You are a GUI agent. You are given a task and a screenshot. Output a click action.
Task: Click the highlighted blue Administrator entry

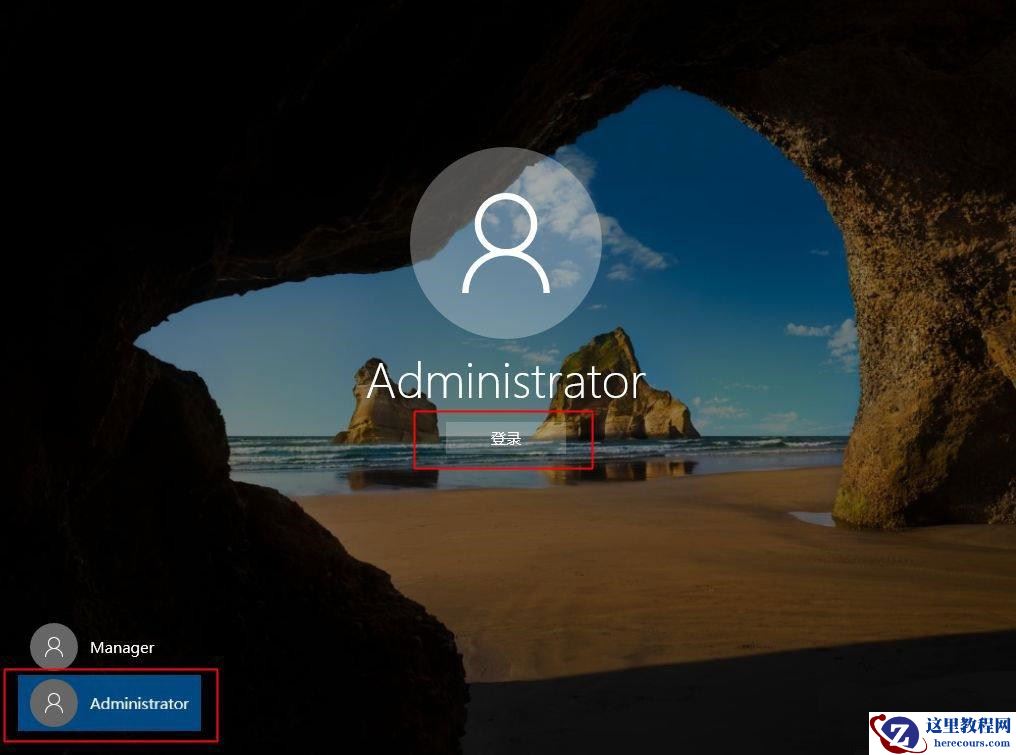pos(110,703)
